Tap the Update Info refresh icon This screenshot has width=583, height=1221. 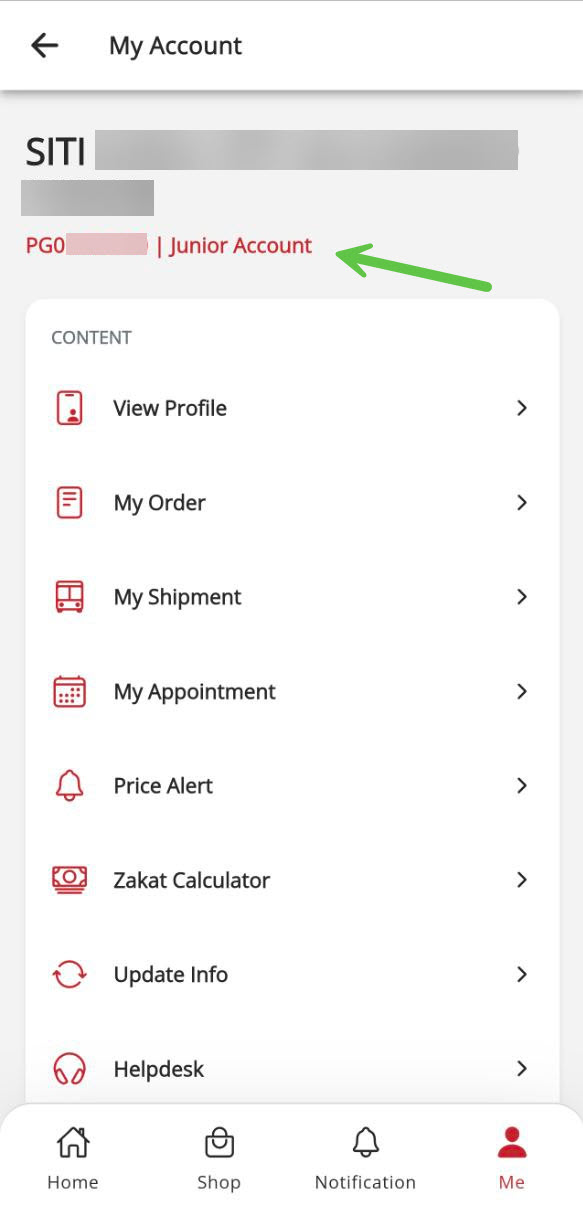pyautogui.click(x=69, y=975)
